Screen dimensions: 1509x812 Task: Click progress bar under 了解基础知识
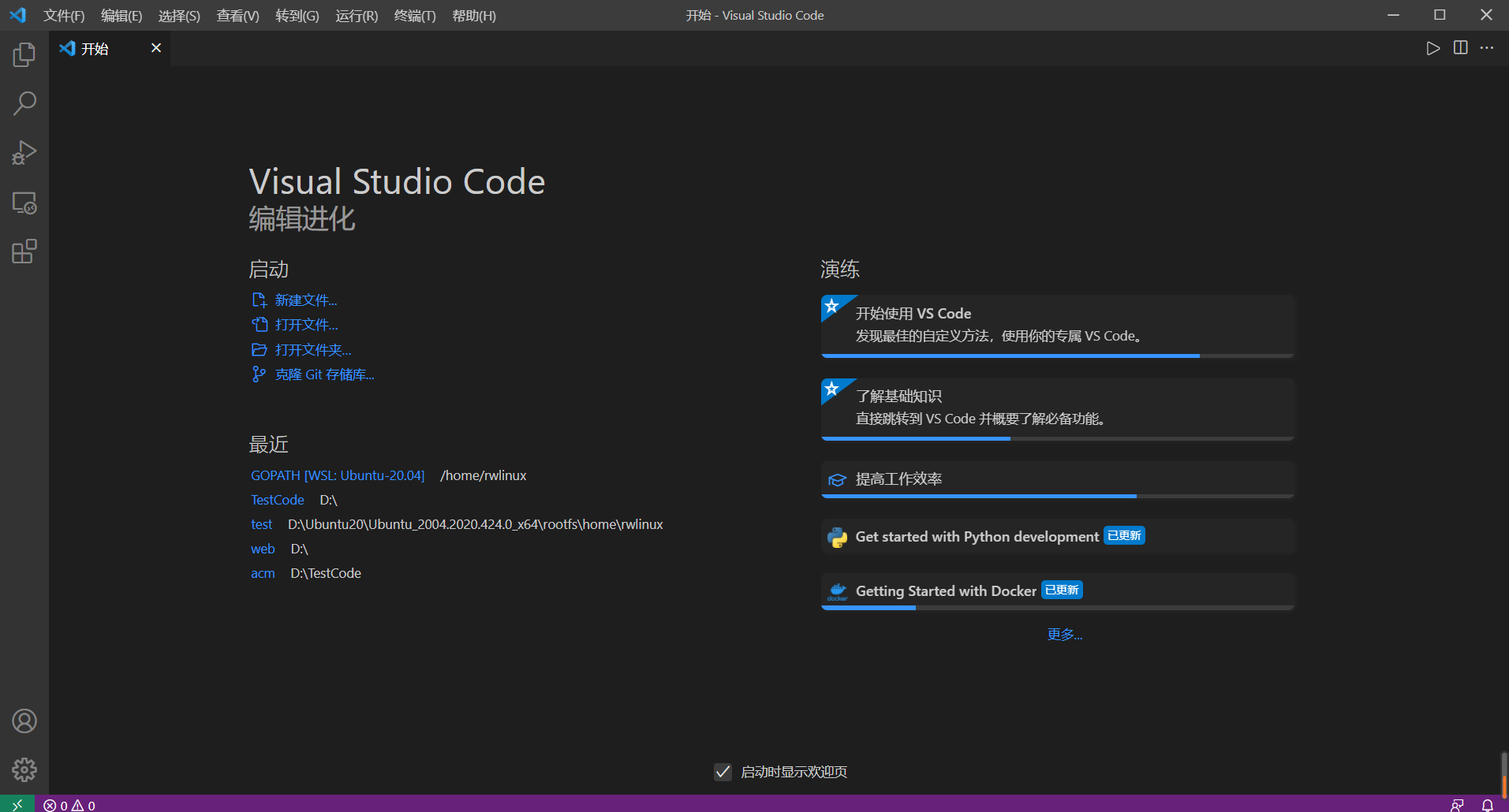[x=1058, y=438]
